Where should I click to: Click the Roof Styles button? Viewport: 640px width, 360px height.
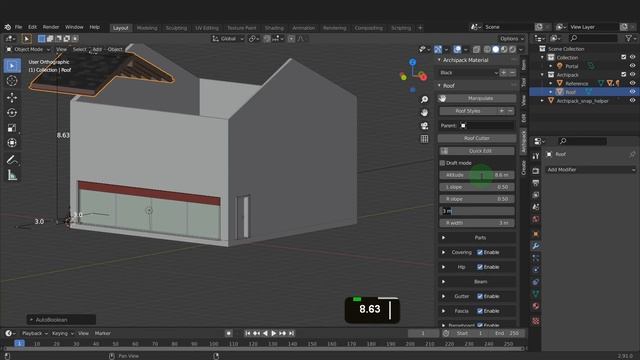468,111
